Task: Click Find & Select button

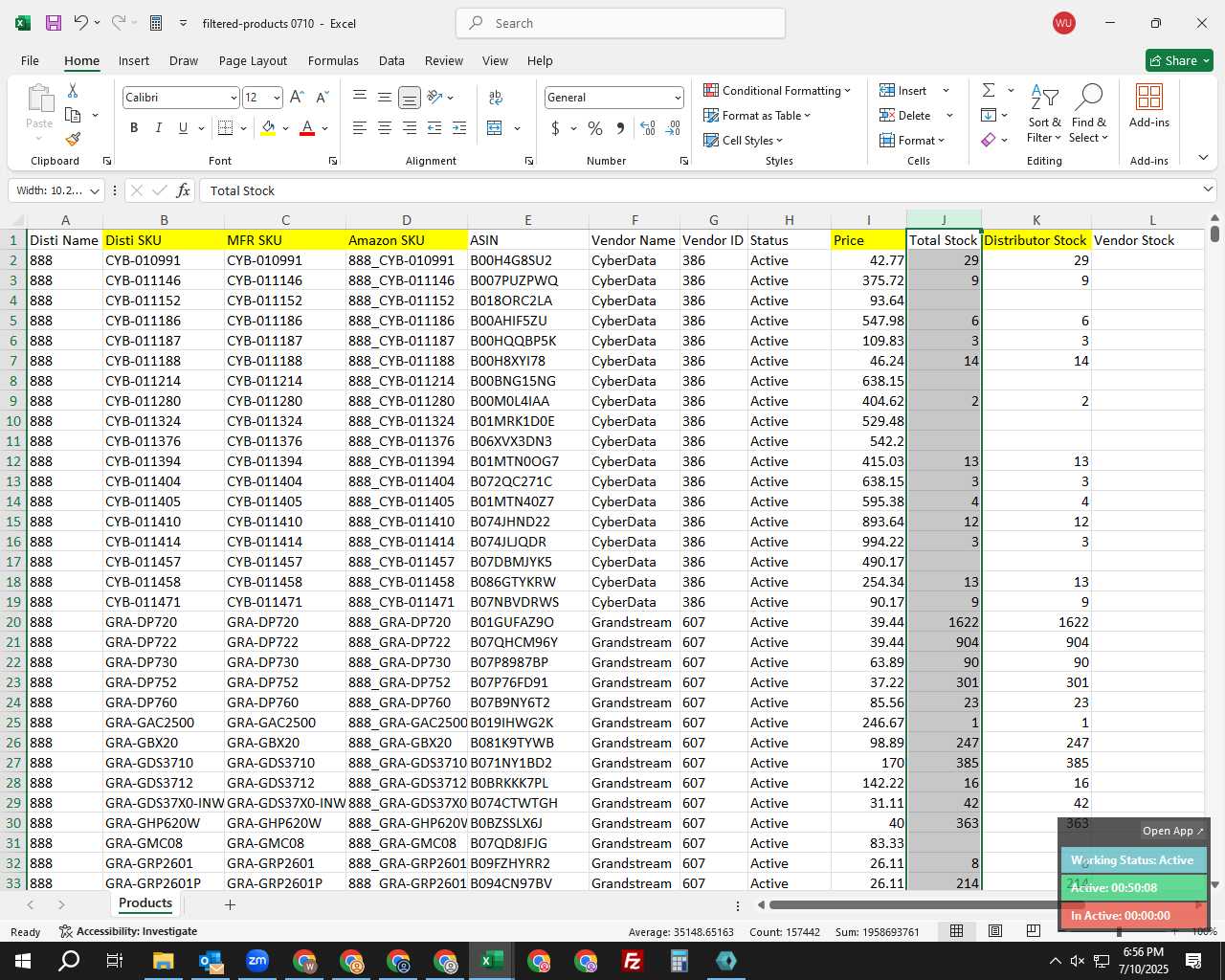Action: [1089, 113]
